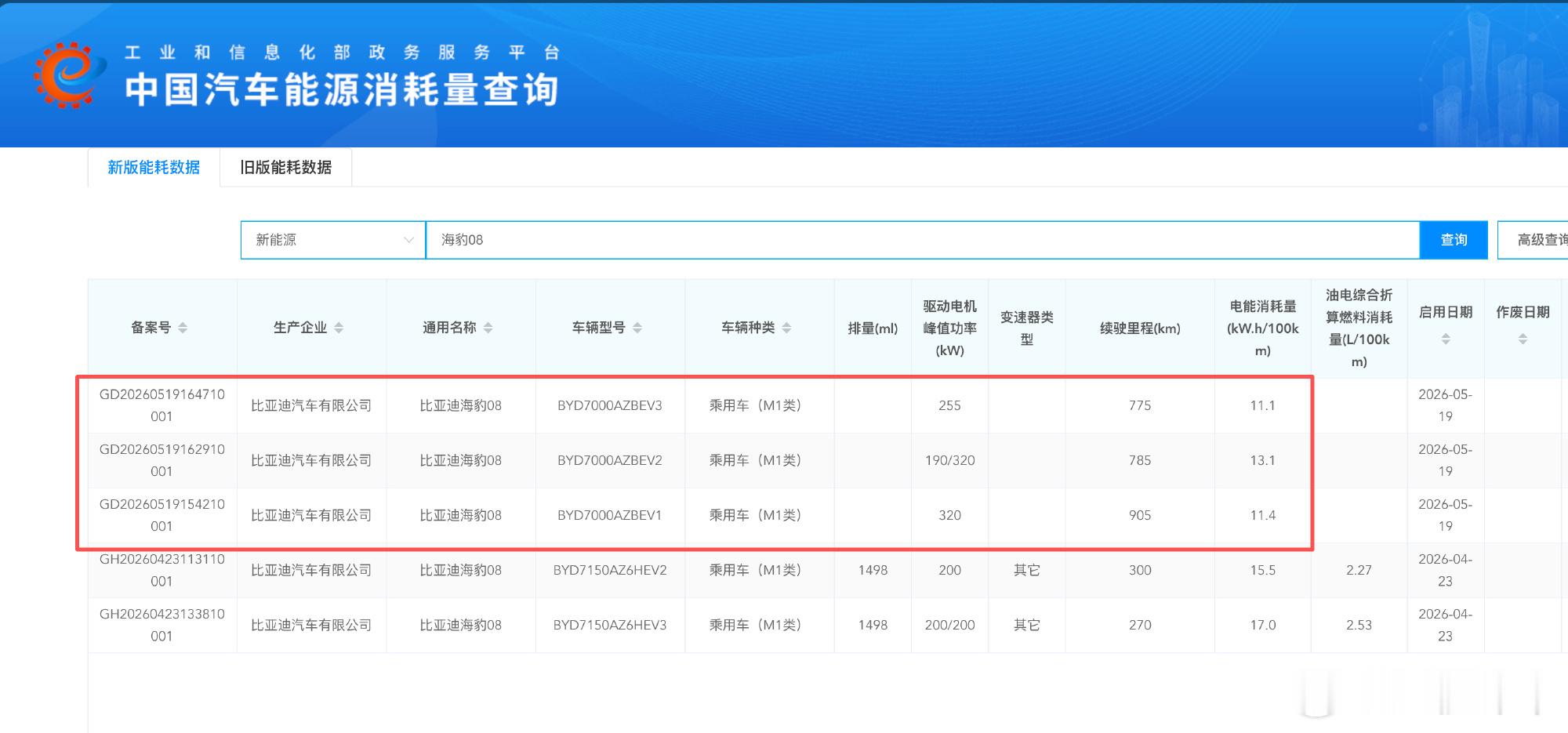
Task: Click the 查询 search button
Action: 1454,240
